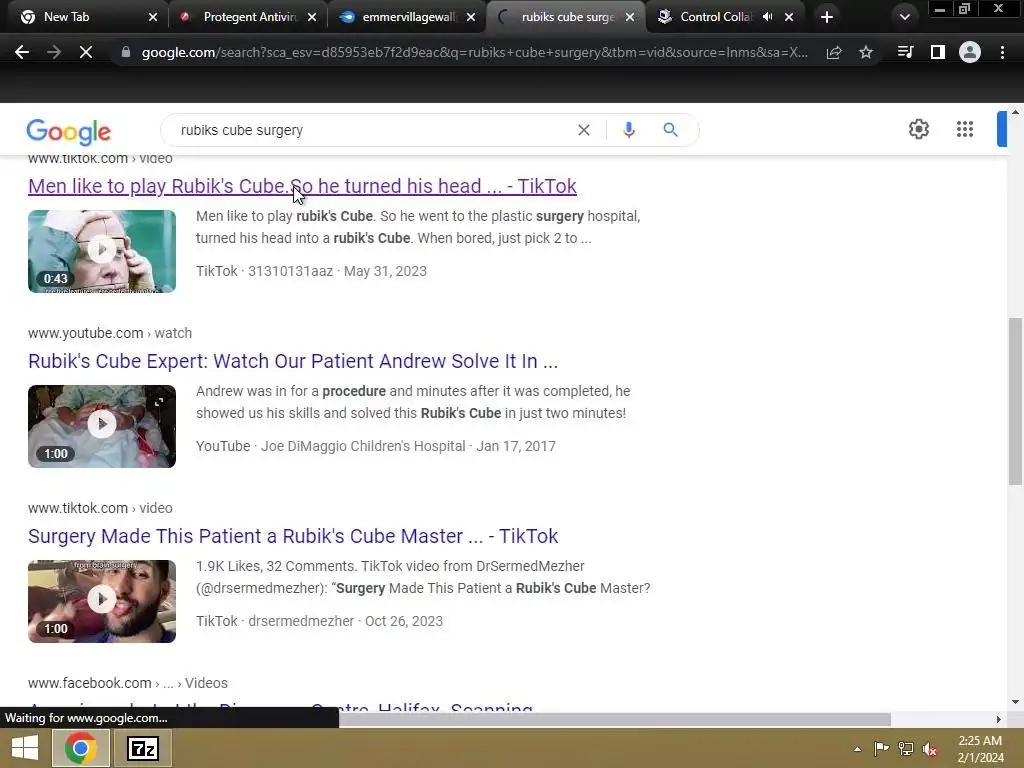
Task: Open 7-Zip from the taskbar
Action: (143, 748)
